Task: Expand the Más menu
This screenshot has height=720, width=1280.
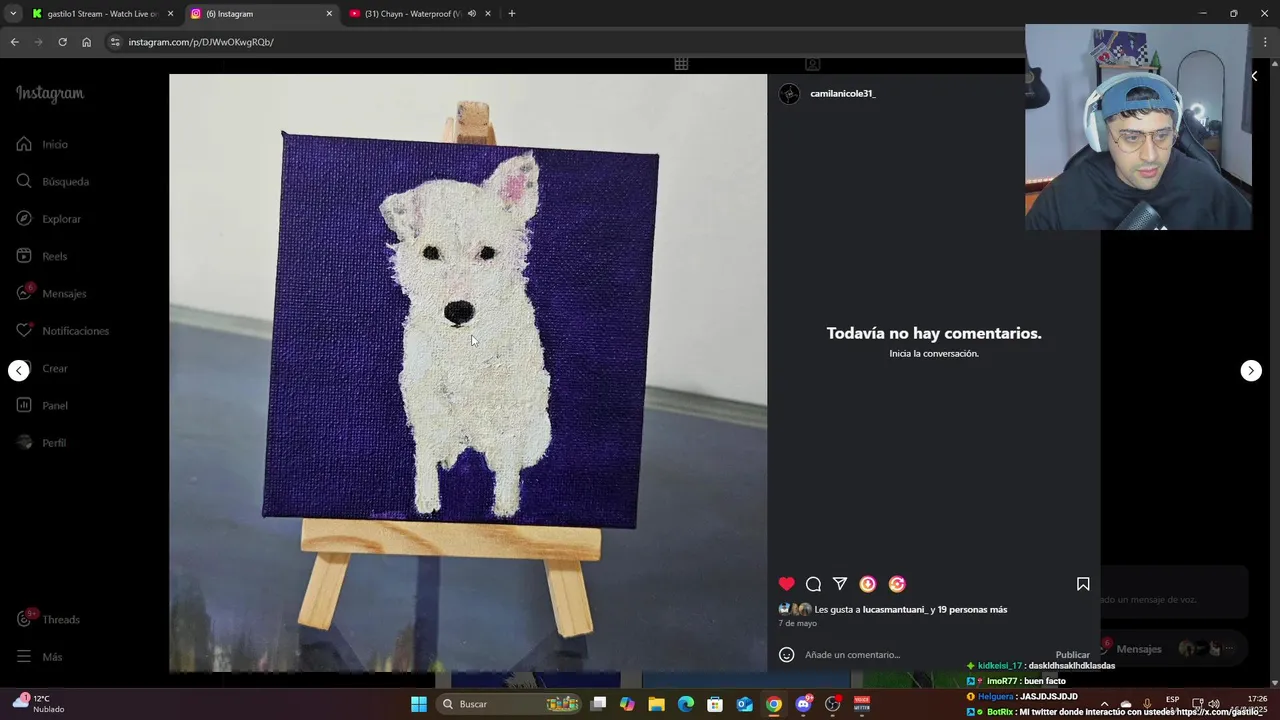Action: point(39,657)
